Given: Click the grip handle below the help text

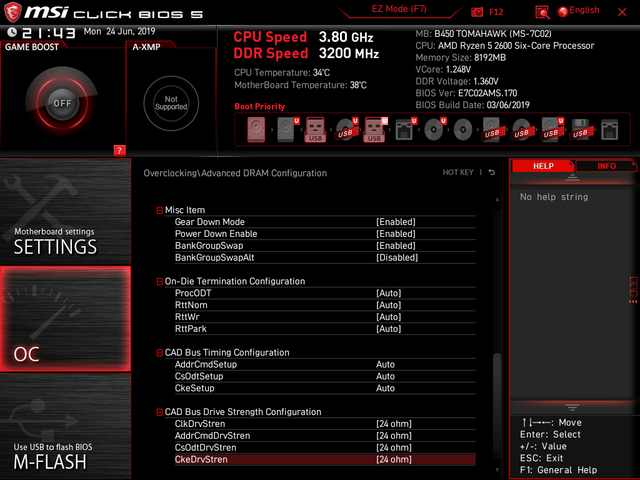Looking at the screenshot, I should click(x=572, y=407).
